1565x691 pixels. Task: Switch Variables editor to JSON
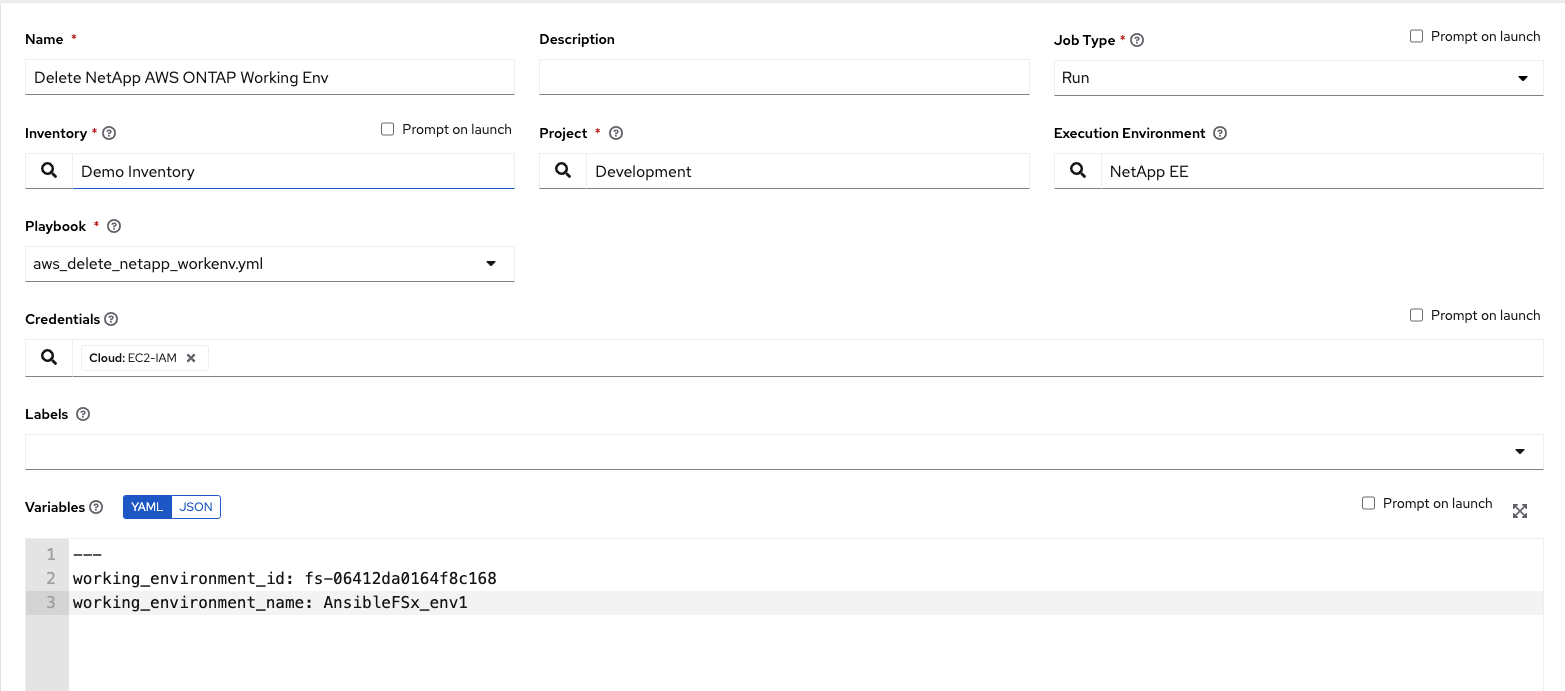tap(196, 507)
